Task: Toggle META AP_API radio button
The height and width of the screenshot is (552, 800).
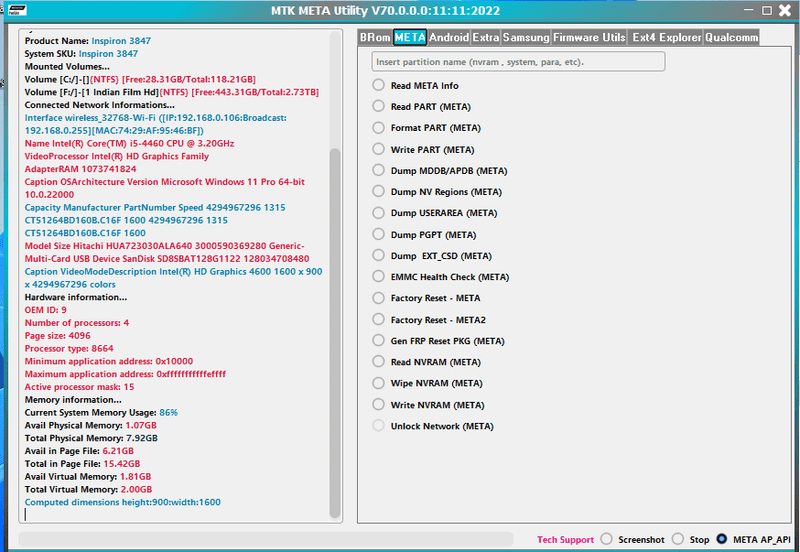Action: point(721,539)
